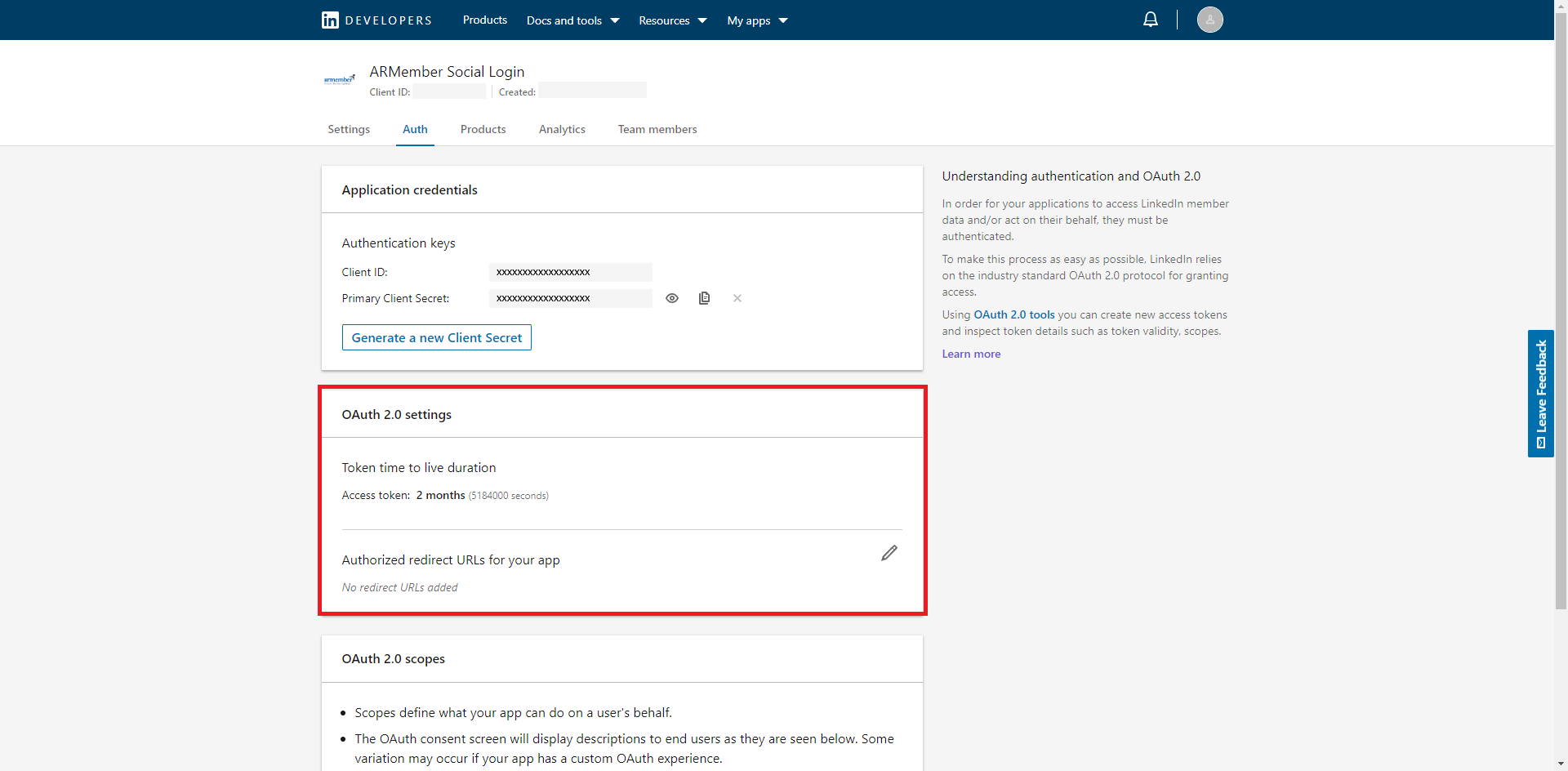Open the Leave Feedback panel
The image size is (1568, 771).
coord(1541,394)
